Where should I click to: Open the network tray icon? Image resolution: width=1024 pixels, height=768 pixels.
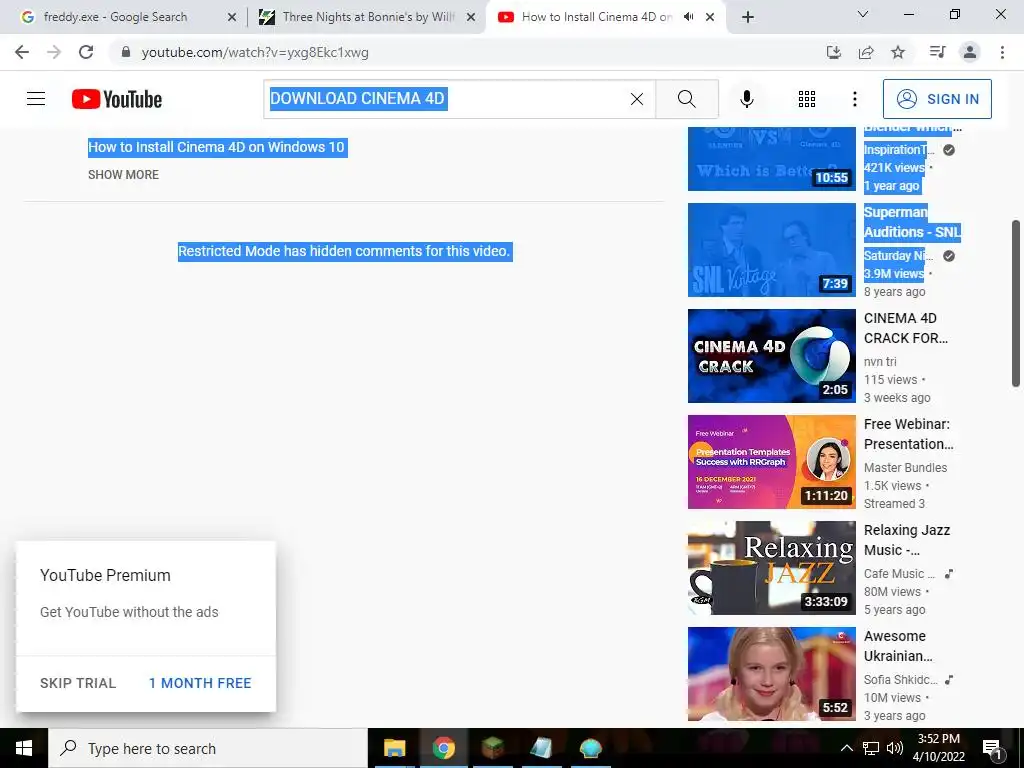click(x=871, y=748)
